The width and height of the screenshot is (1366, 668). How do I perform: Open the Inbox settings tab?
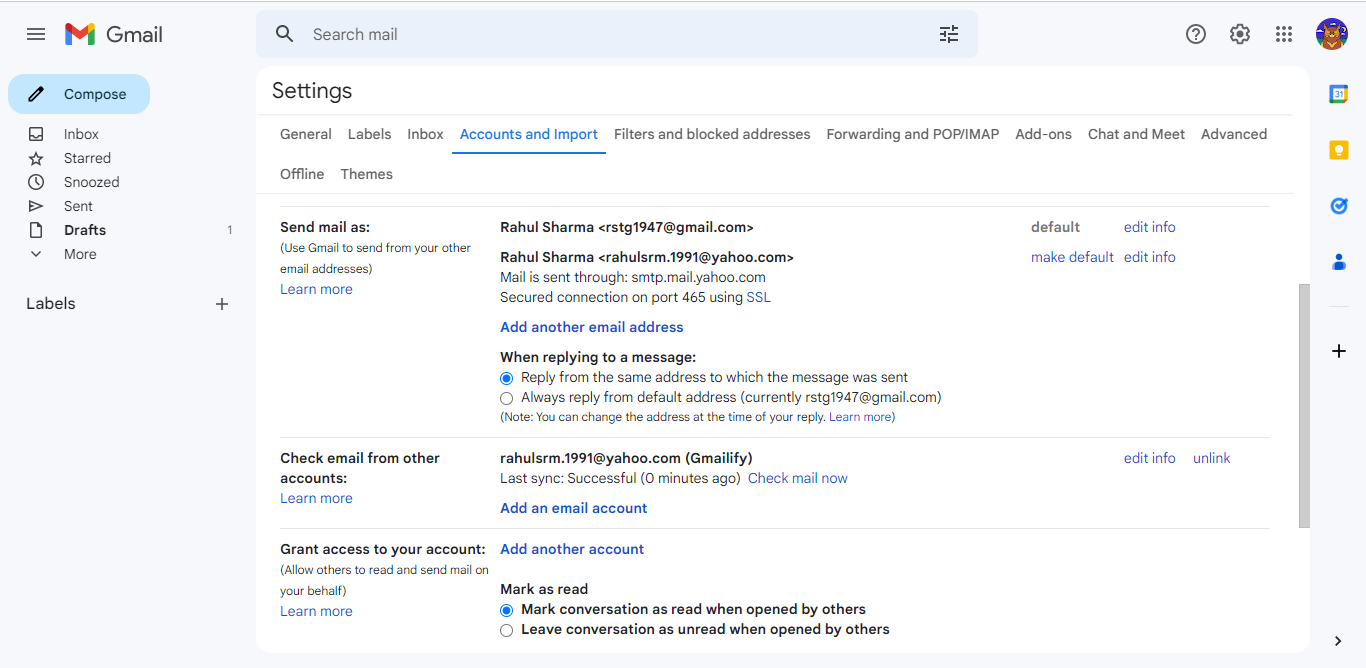pyautogui.click(x=425, y=134)
